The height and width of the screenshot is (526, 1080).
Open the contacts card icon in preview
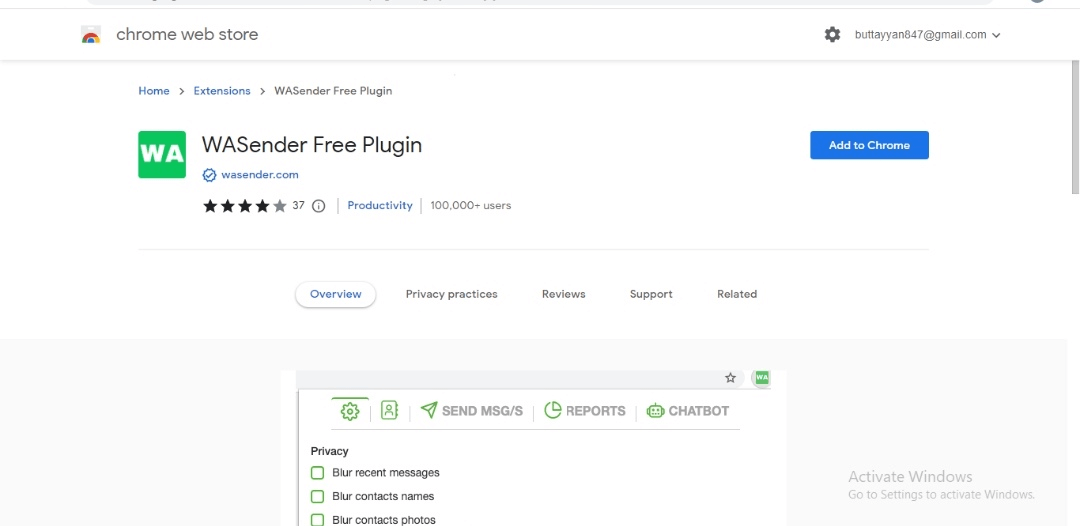(x=389, y=410)
